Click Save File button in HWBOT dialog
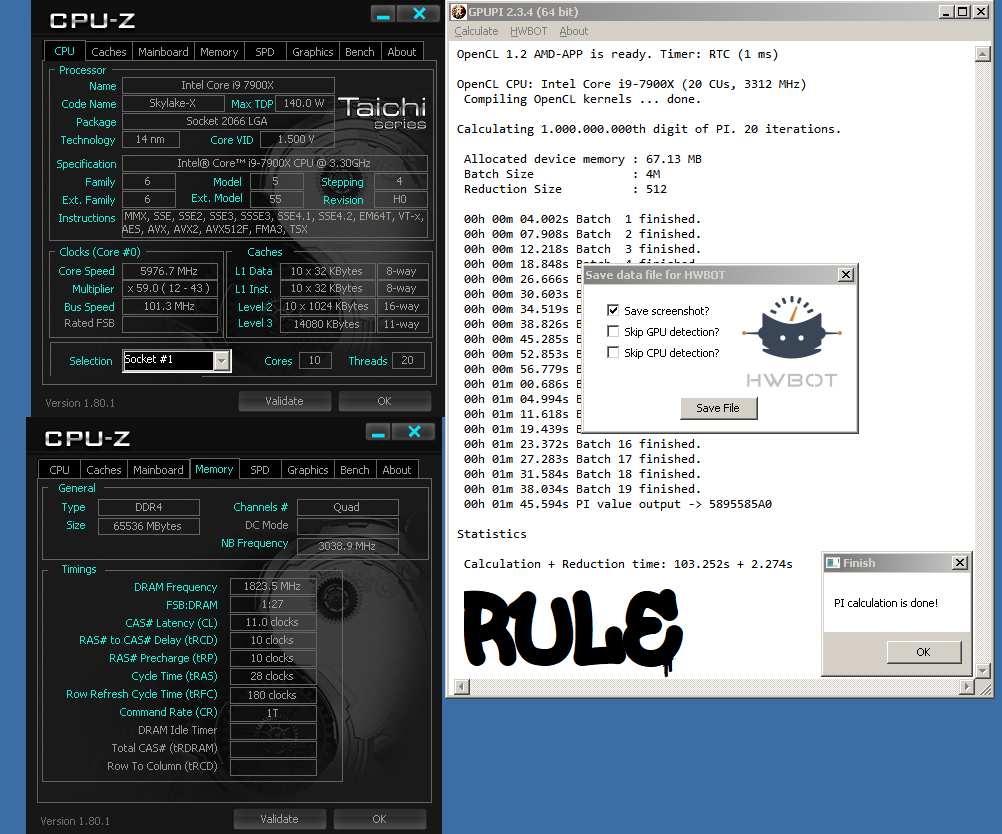This screenshot has width=1002, height=834. click(x=718, y=408)
